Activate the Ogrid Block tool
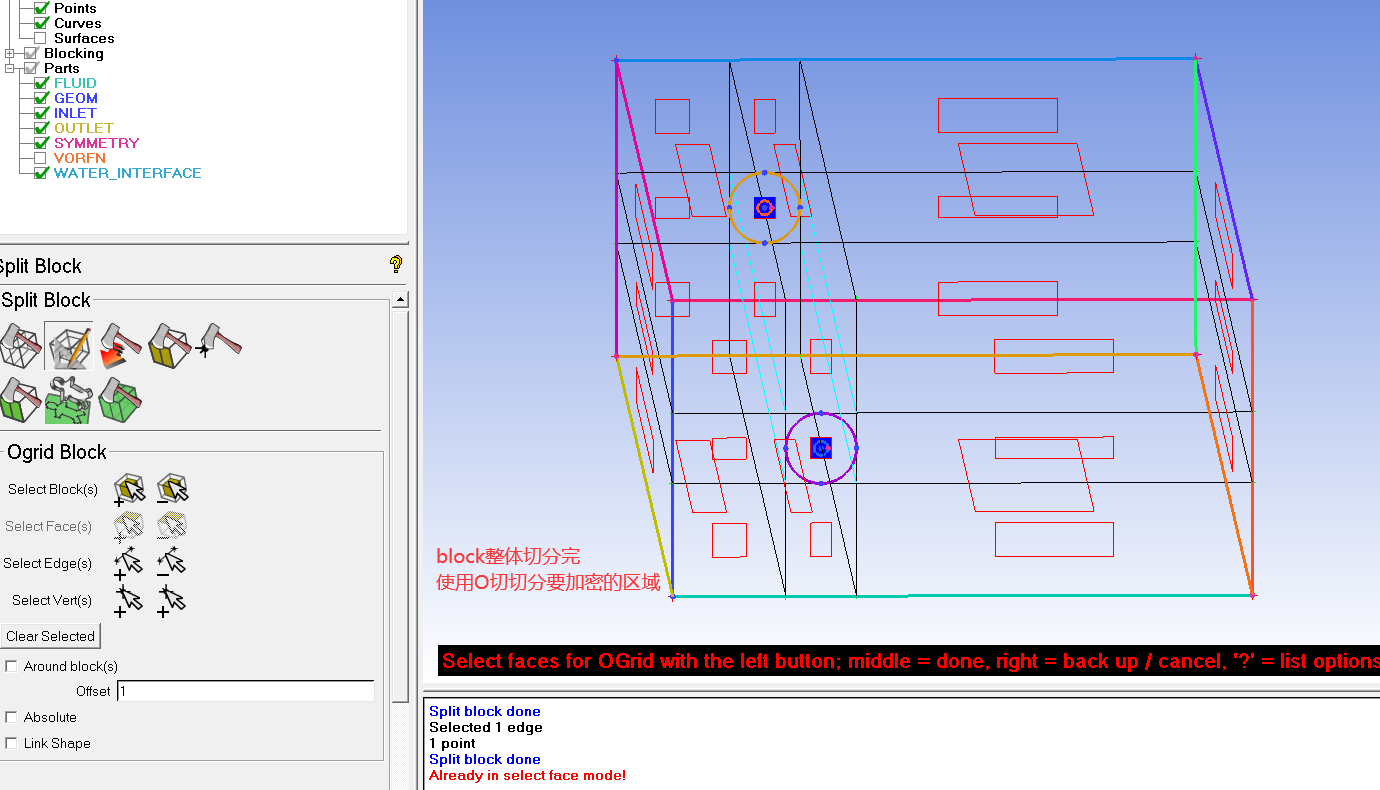Image resolution: width=1380 pixels, height=790 pixels. tap(69, 345)
